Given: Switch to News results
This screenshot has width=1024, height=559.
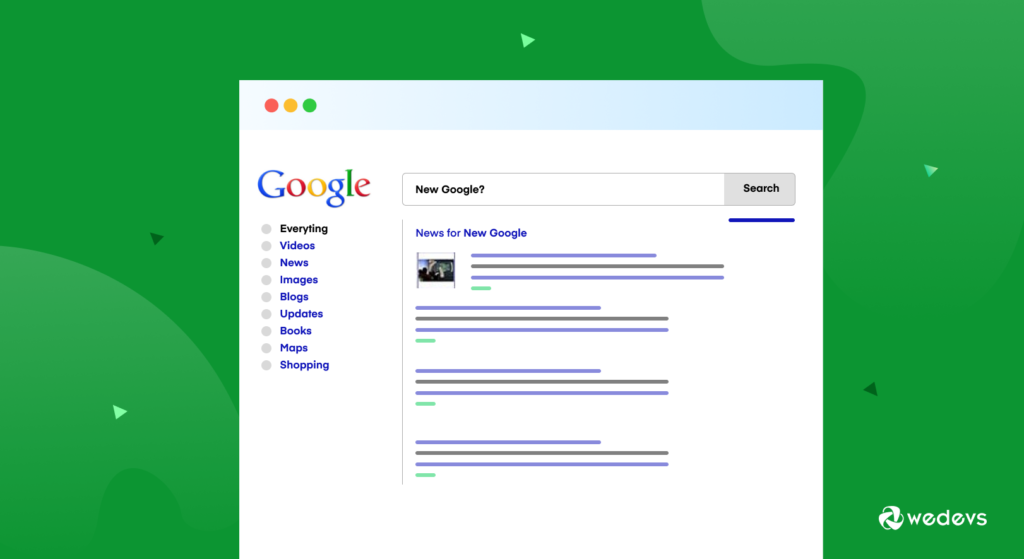Looking at the screenshot, I should (294, 263).
